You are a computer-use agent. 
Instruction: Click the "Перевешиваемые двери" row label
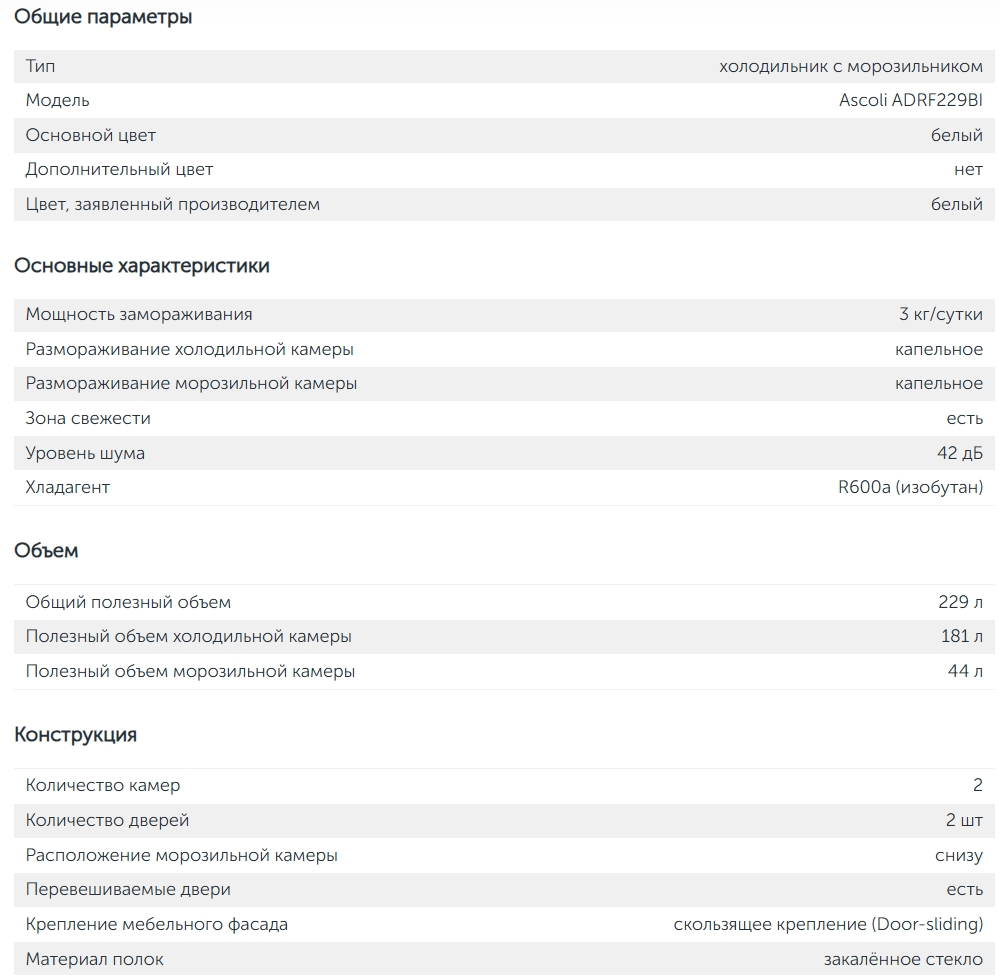click(x=128, y=889)
